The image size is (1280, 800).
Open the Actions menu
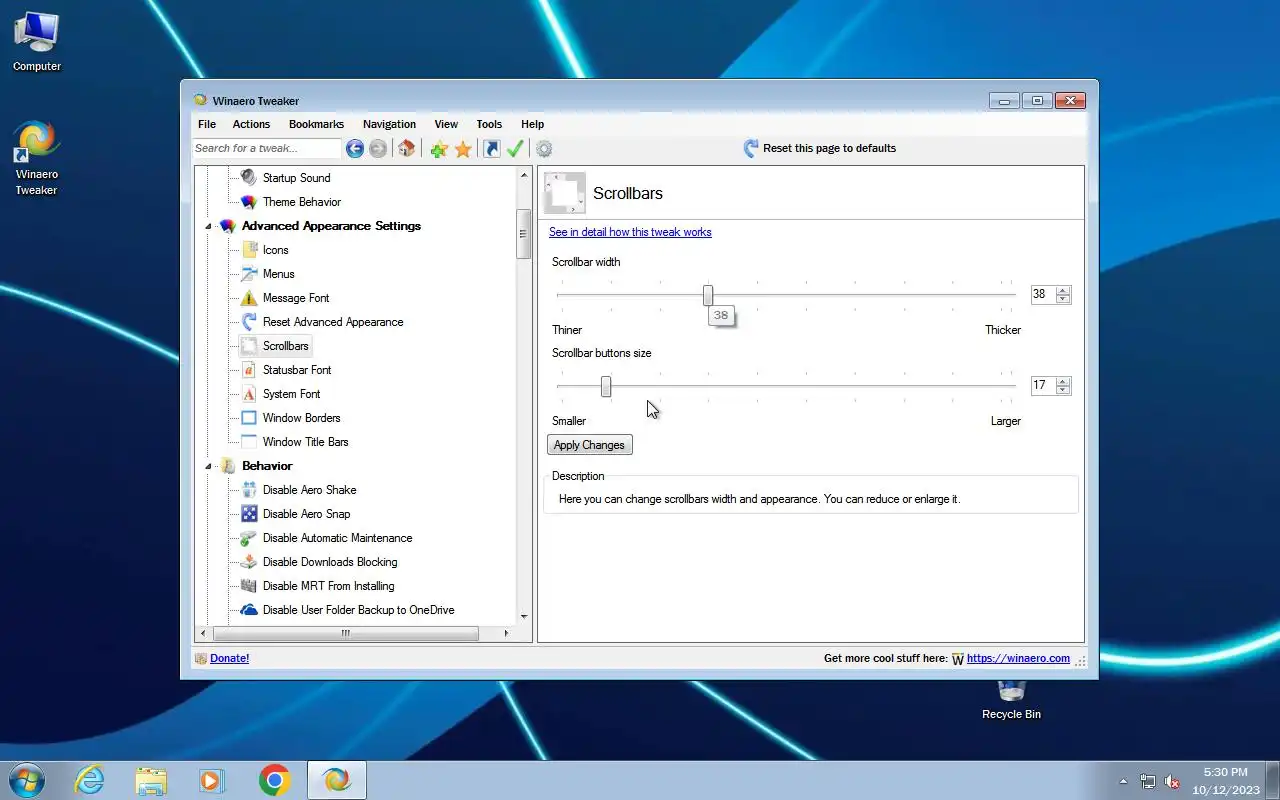tap(251, 124)
